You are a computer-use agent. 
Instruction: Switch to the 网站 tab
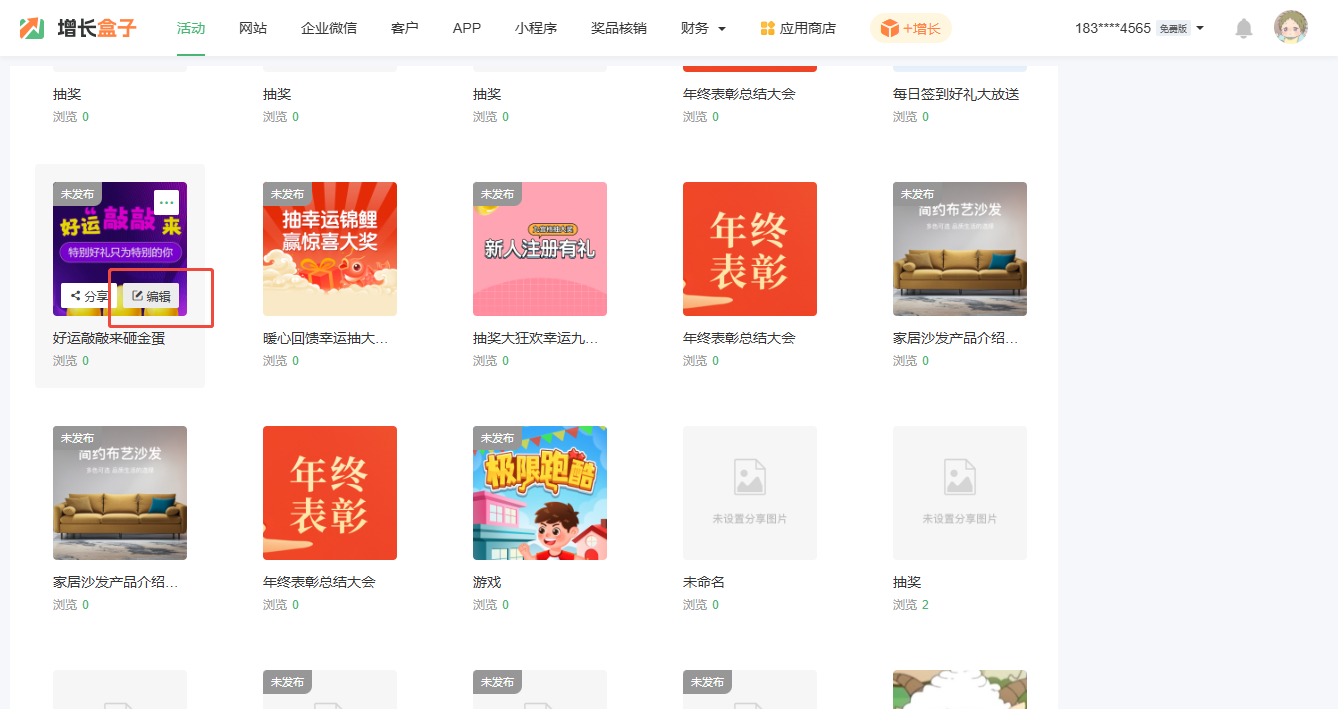click(253, 28)
